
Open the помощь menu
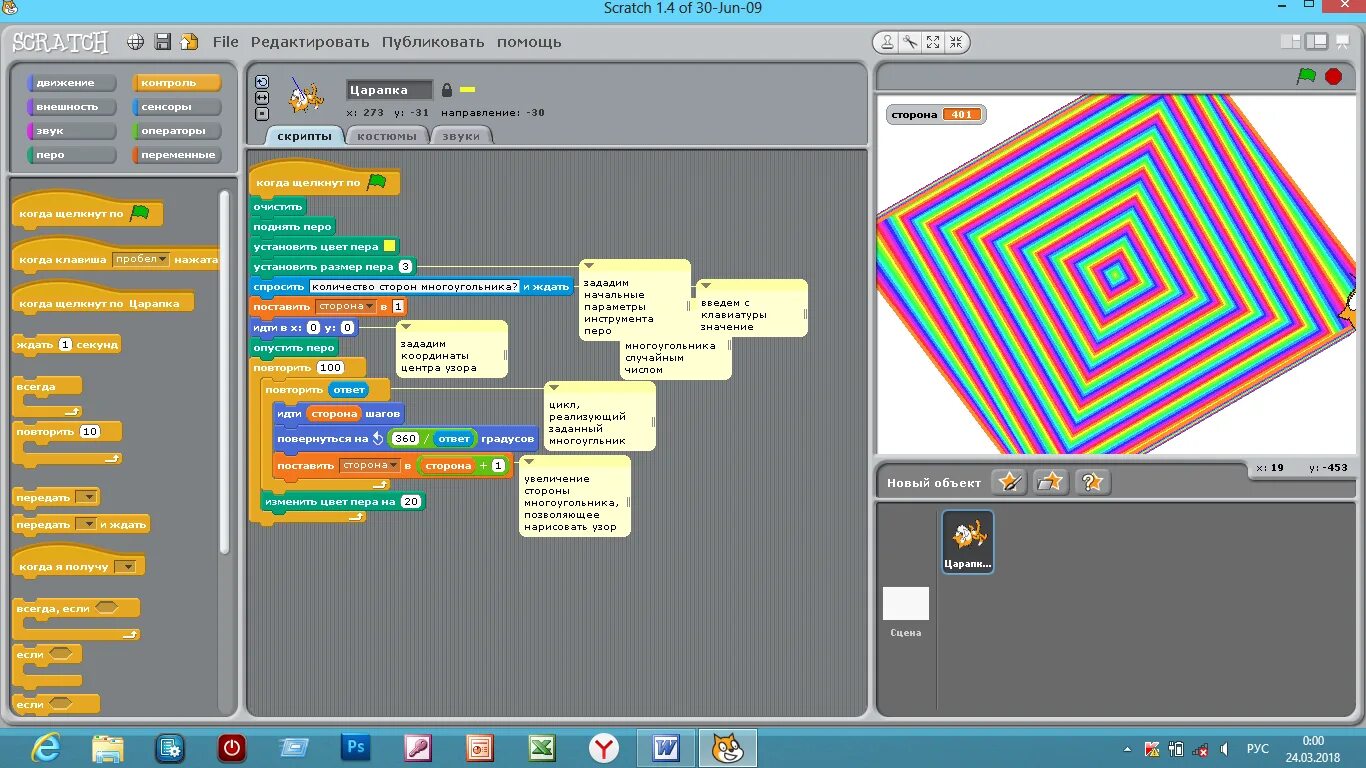click(x=529, y=42)
